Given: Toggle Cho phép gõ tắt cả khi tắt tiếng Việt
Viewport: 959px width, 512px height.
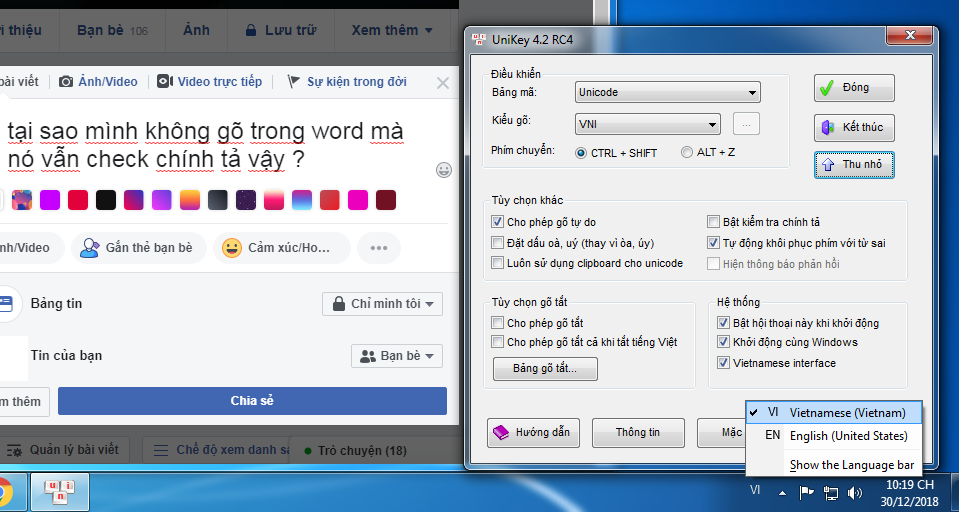Looking at the screenshot, I should click(497, 342).
